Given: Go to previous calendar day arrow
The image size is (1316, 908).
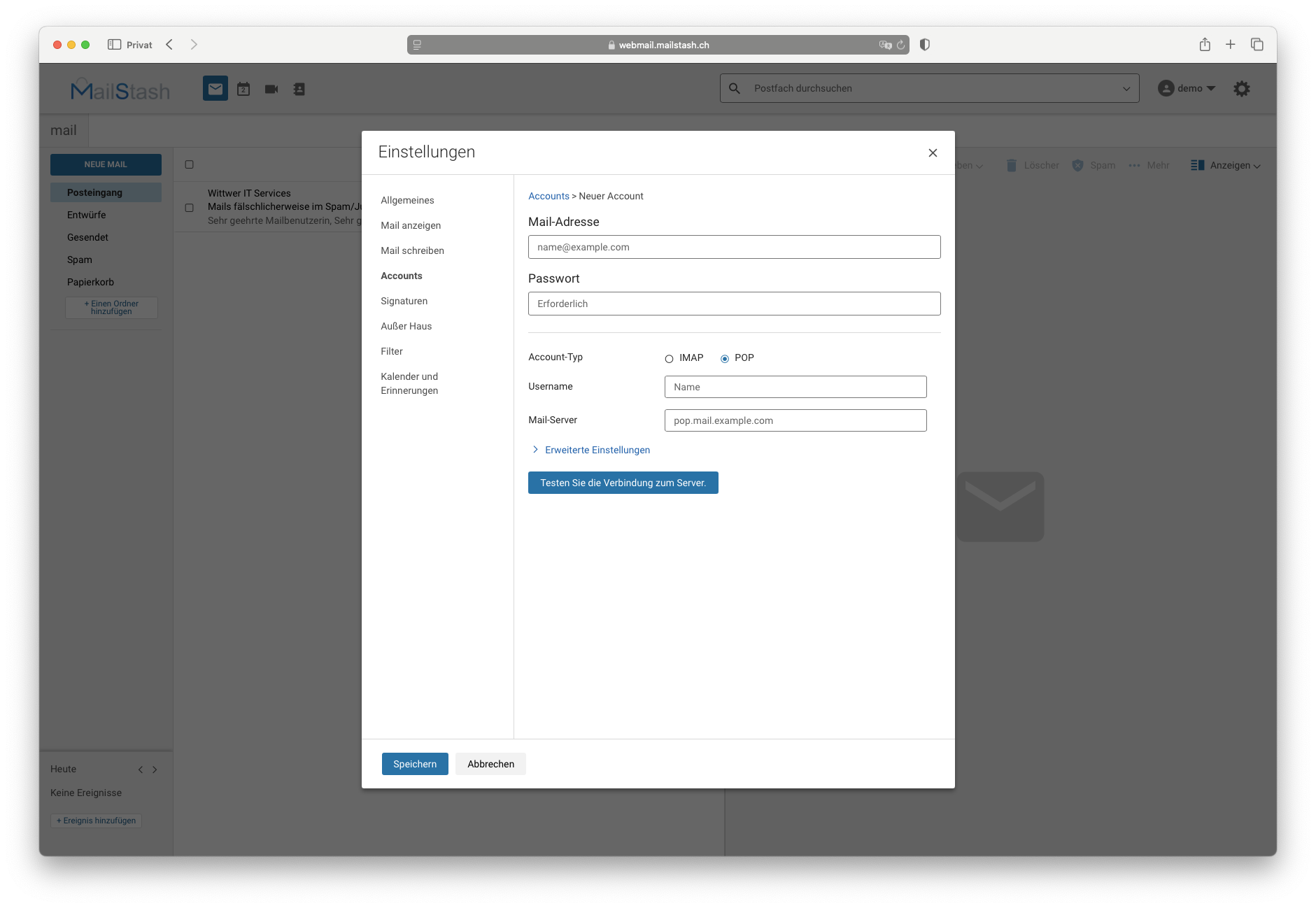Looking at the screenshot, I should pyautogui.click(x=141, y=769).
